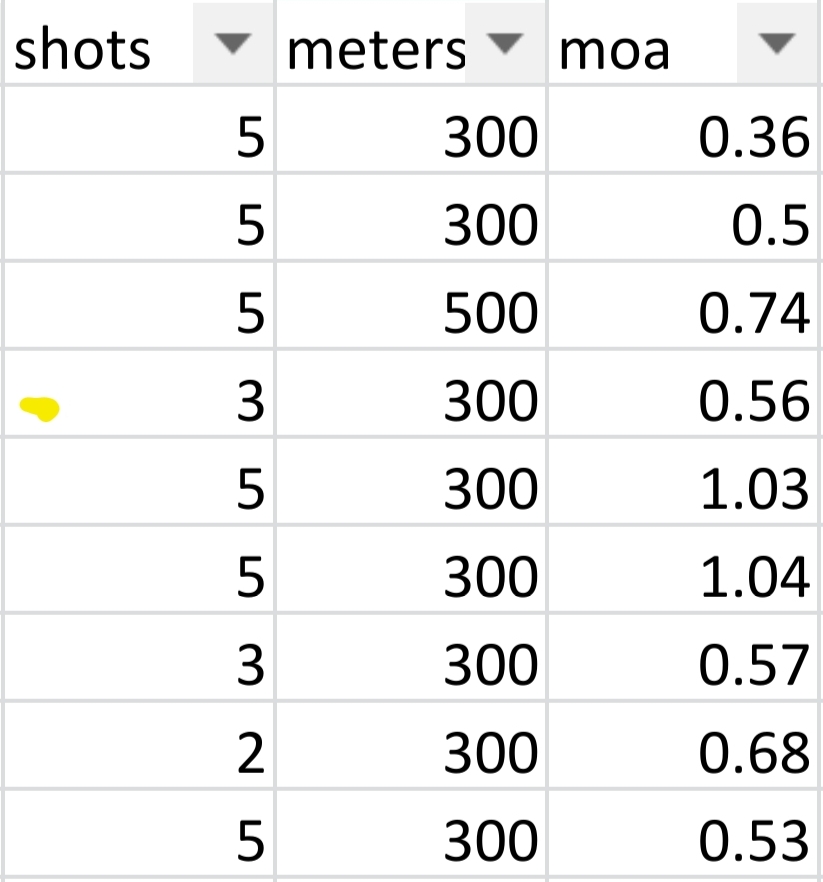
Task: Select the moa cell 1.03
Action: tap(682, 481)
